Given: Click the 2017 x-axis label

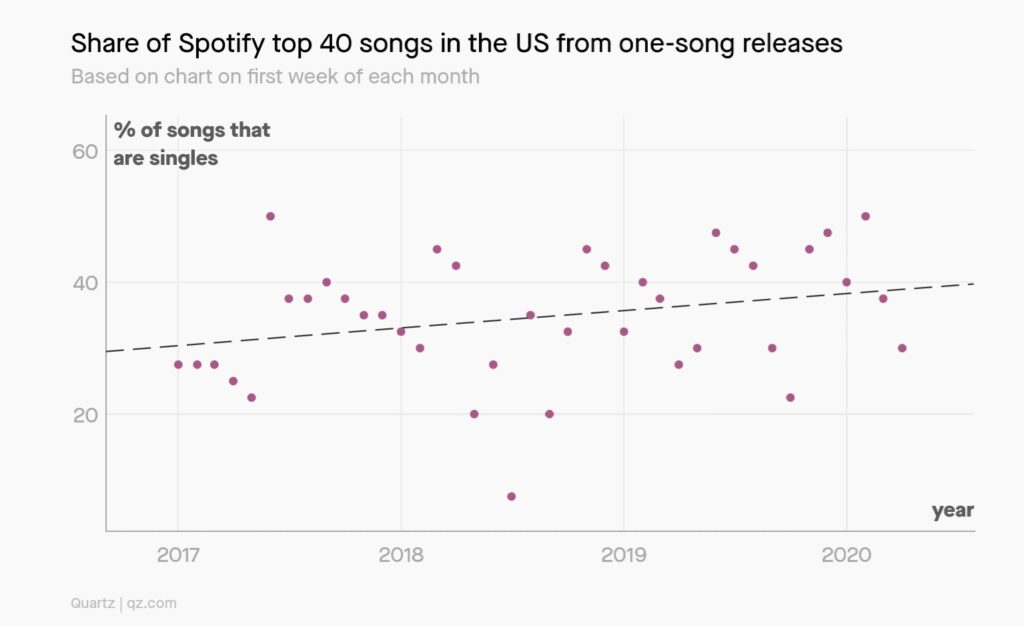Looking at the screenshot, I should coord(178,554).
